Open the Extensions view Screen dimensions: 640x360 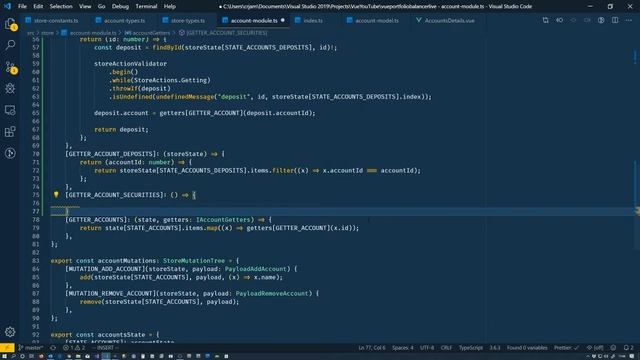click(x=10, y=131)
